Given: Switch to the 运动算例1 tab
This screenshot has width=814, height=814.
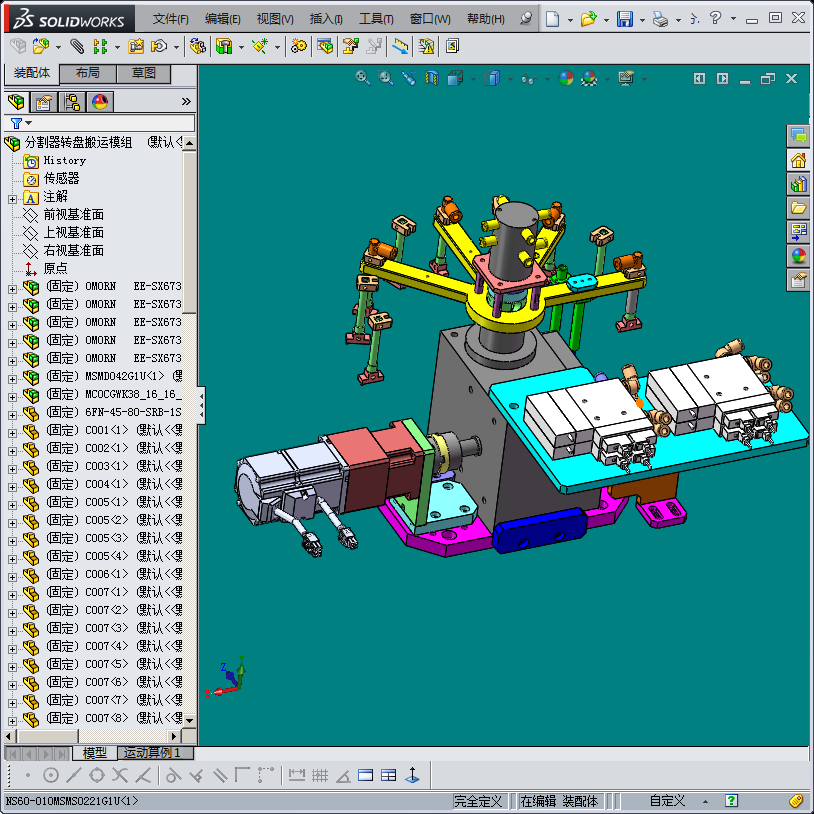Looking at the screenshot, I should (155, 753).
